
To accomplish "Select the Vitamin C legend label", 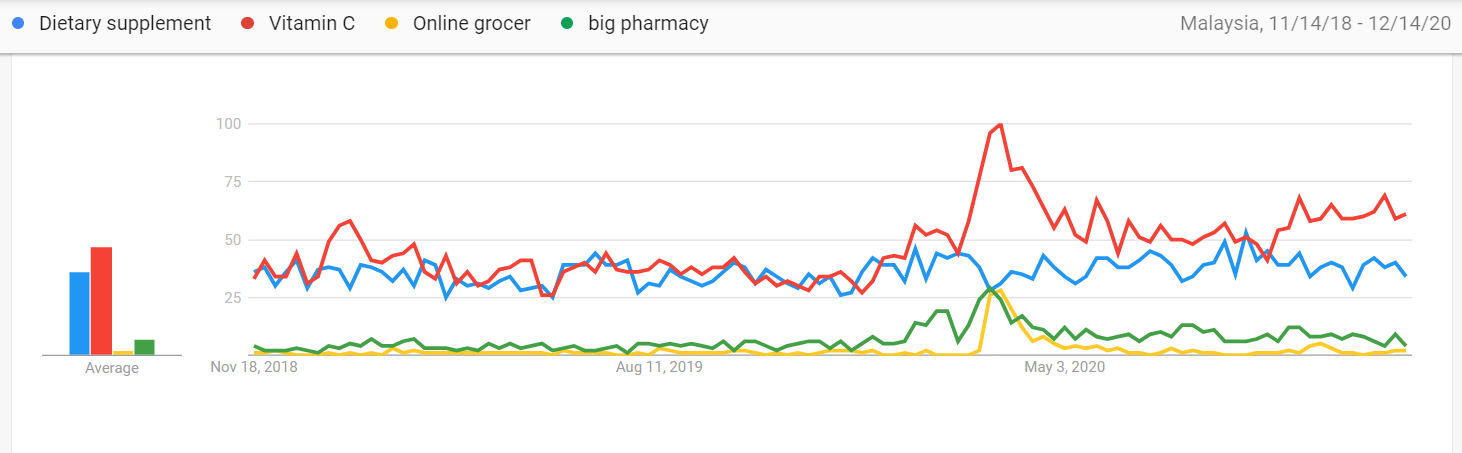I will [312, 23].
